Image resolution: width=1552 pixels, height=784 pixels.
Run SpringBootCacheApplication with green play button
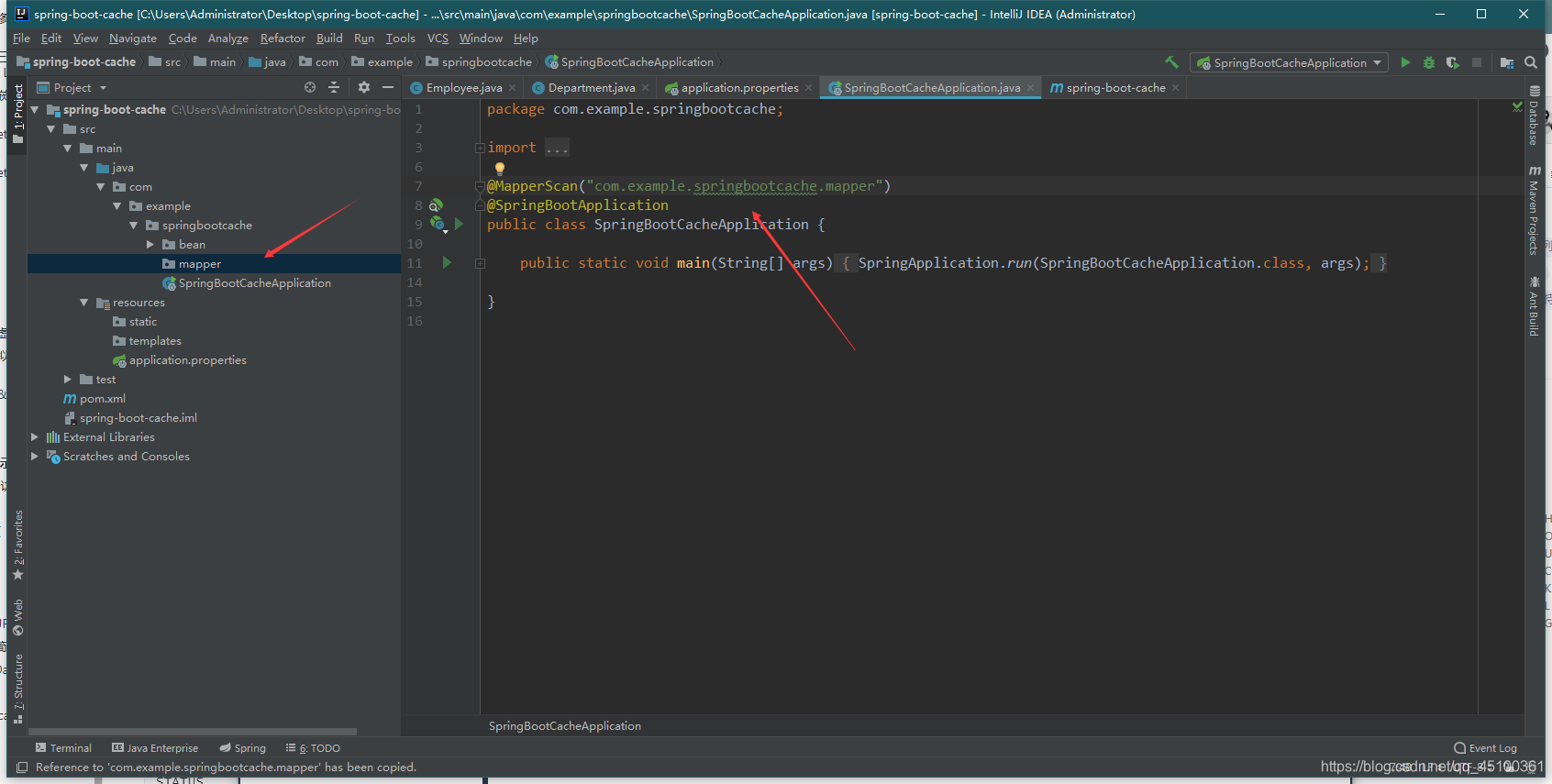tap(1405, 62)
